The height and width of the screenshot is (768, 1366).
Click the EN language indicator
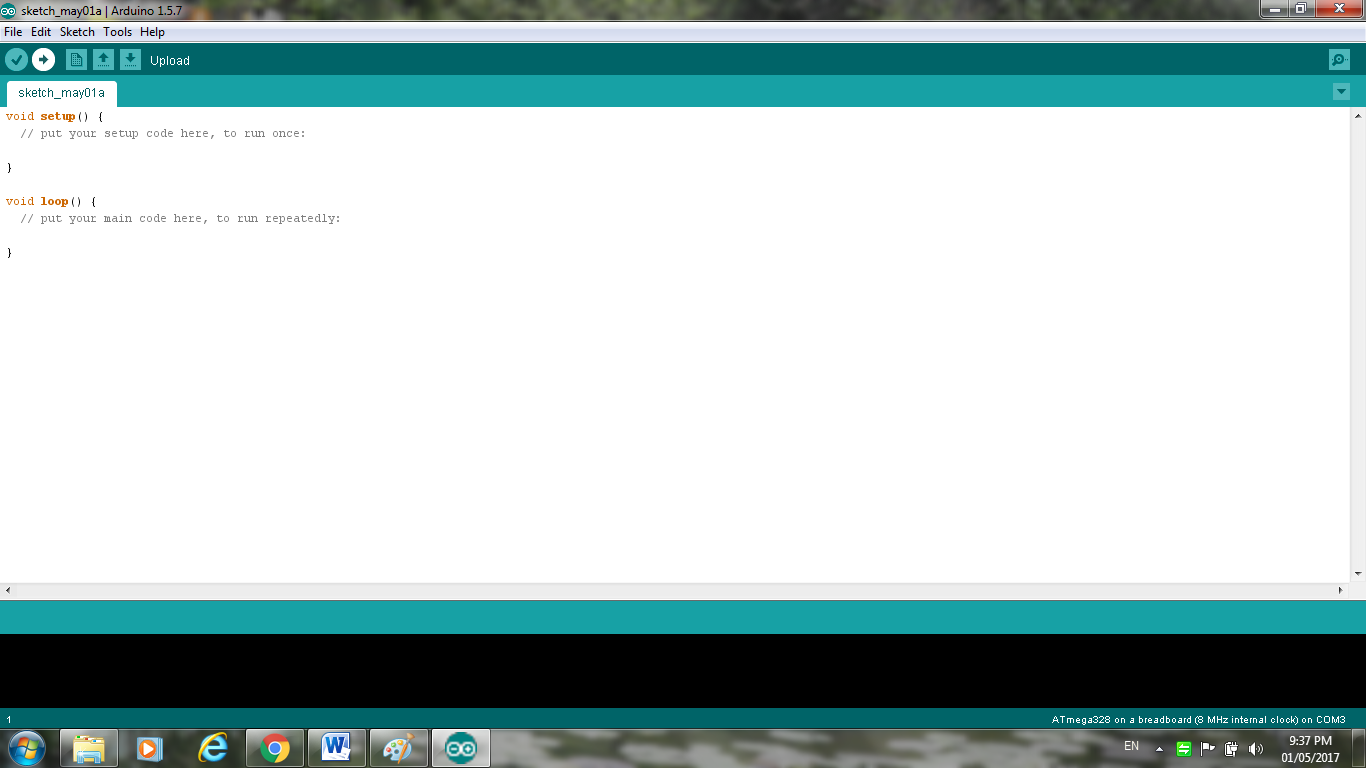(1131, 746)
